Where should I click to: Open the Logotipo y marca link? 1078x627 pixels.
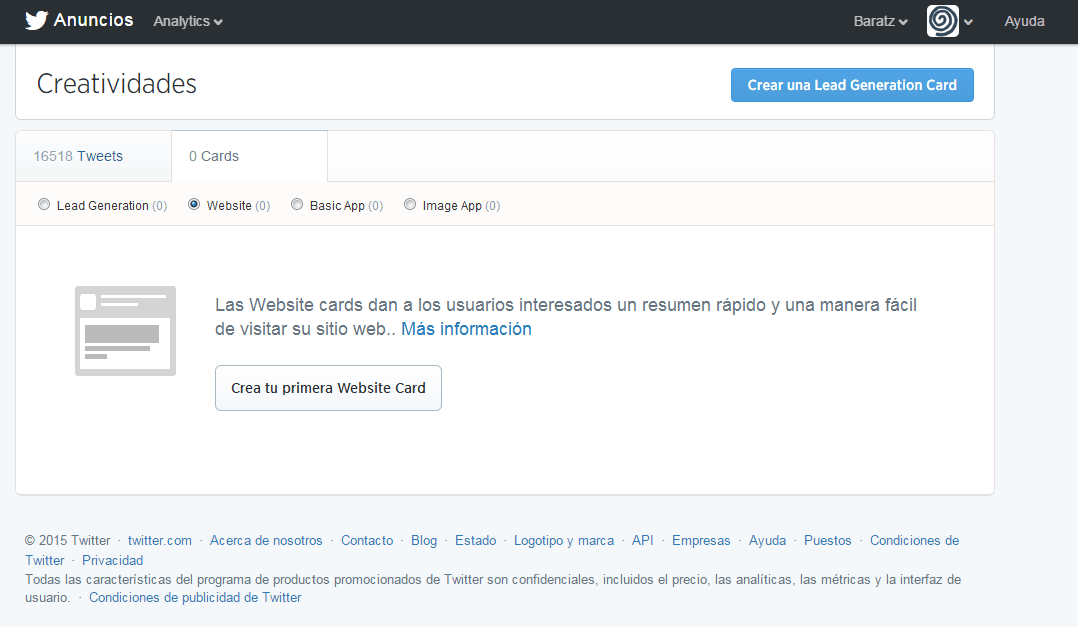click(564, 540)
